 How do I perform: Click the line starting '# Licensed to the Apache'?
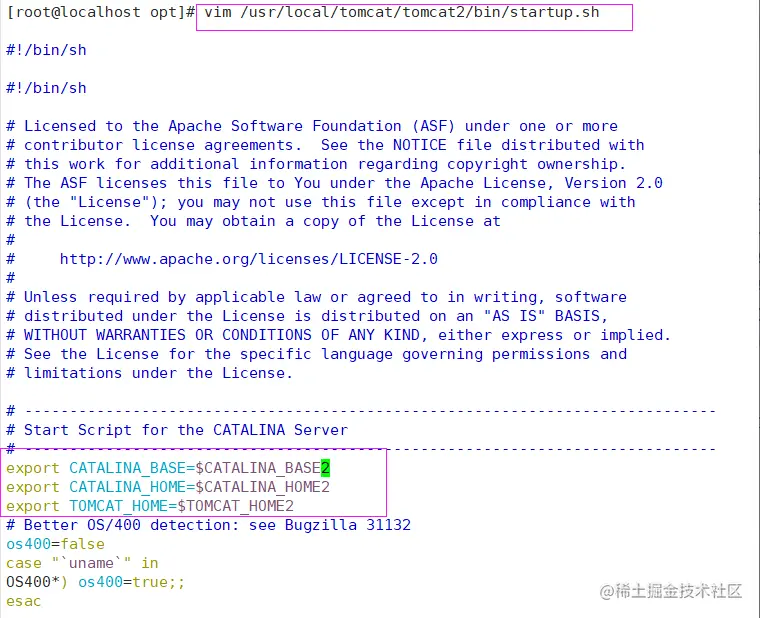point(312,126)
